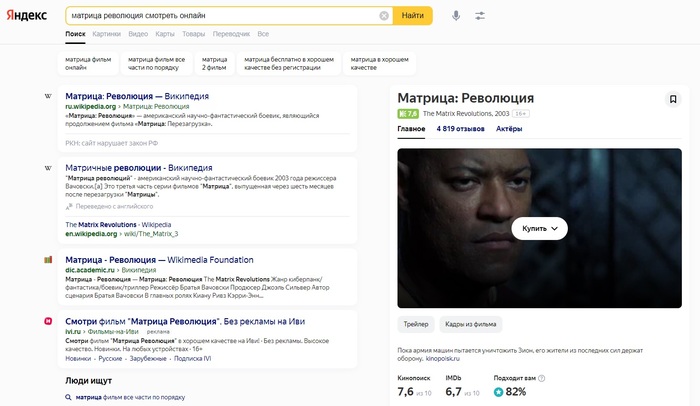Open search settings sliders icon
The image size is (700, 406).
(481, 15)
